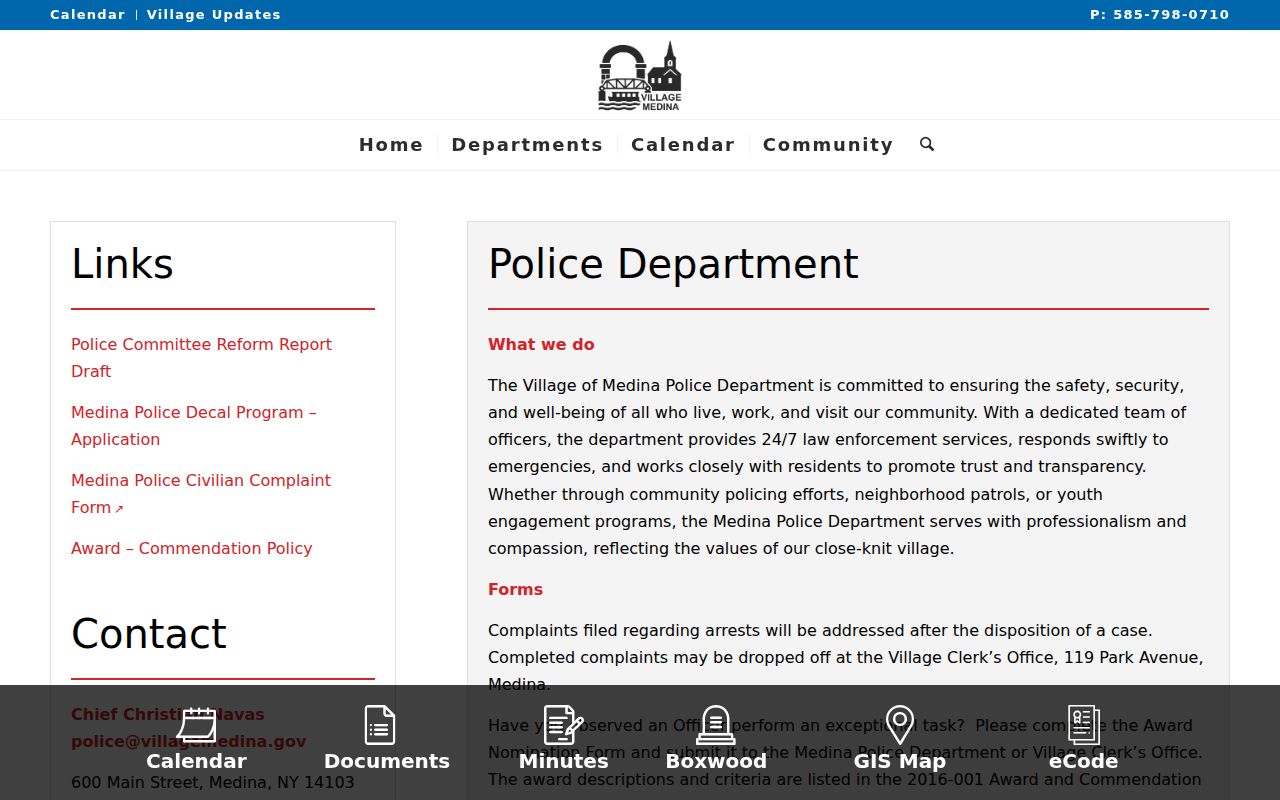
Task: Go to Home in main navigation
Action: pyautogui.click(x=391, y=145)
